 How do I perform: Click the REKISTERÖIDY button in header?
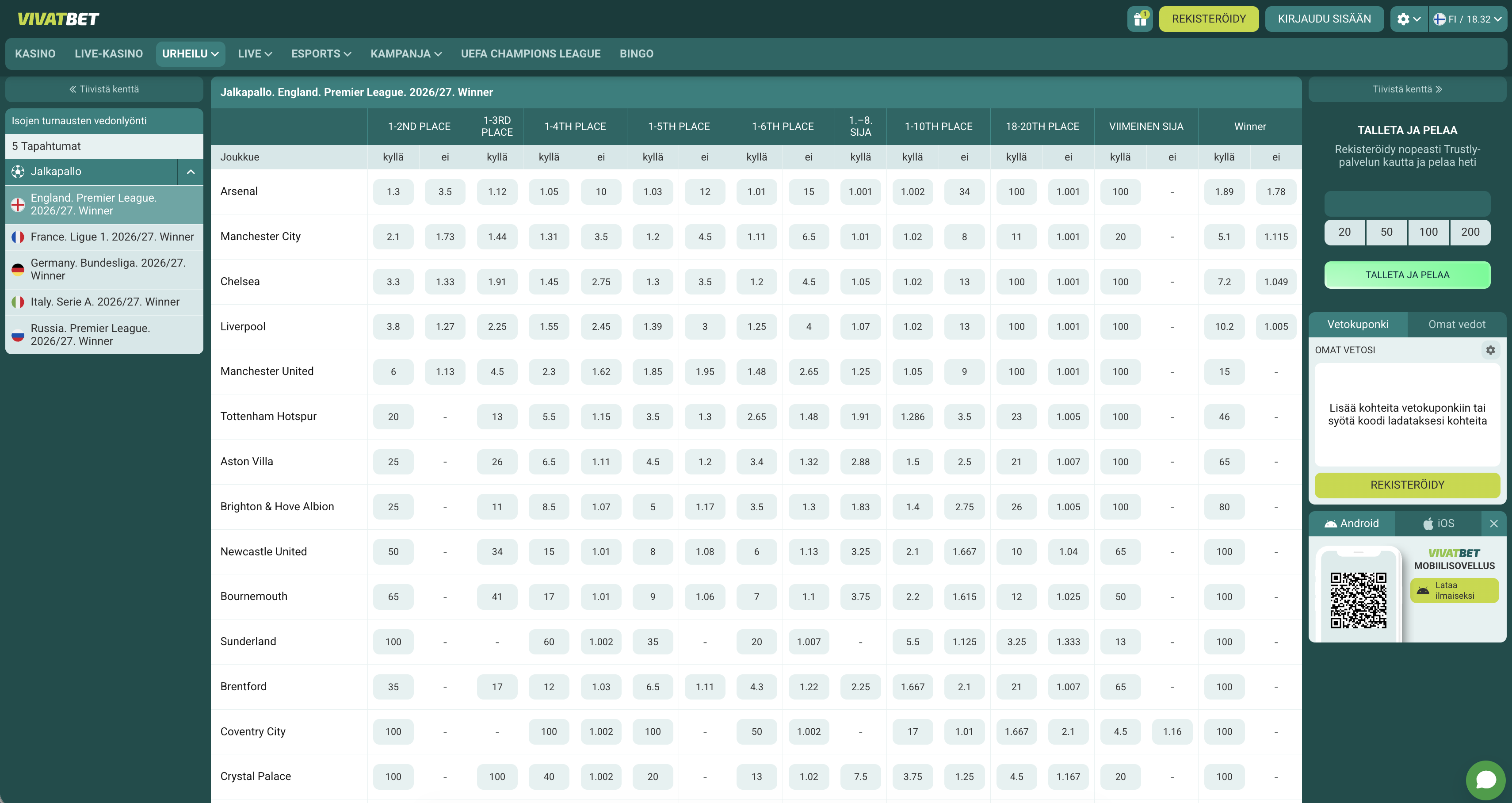1209,19
